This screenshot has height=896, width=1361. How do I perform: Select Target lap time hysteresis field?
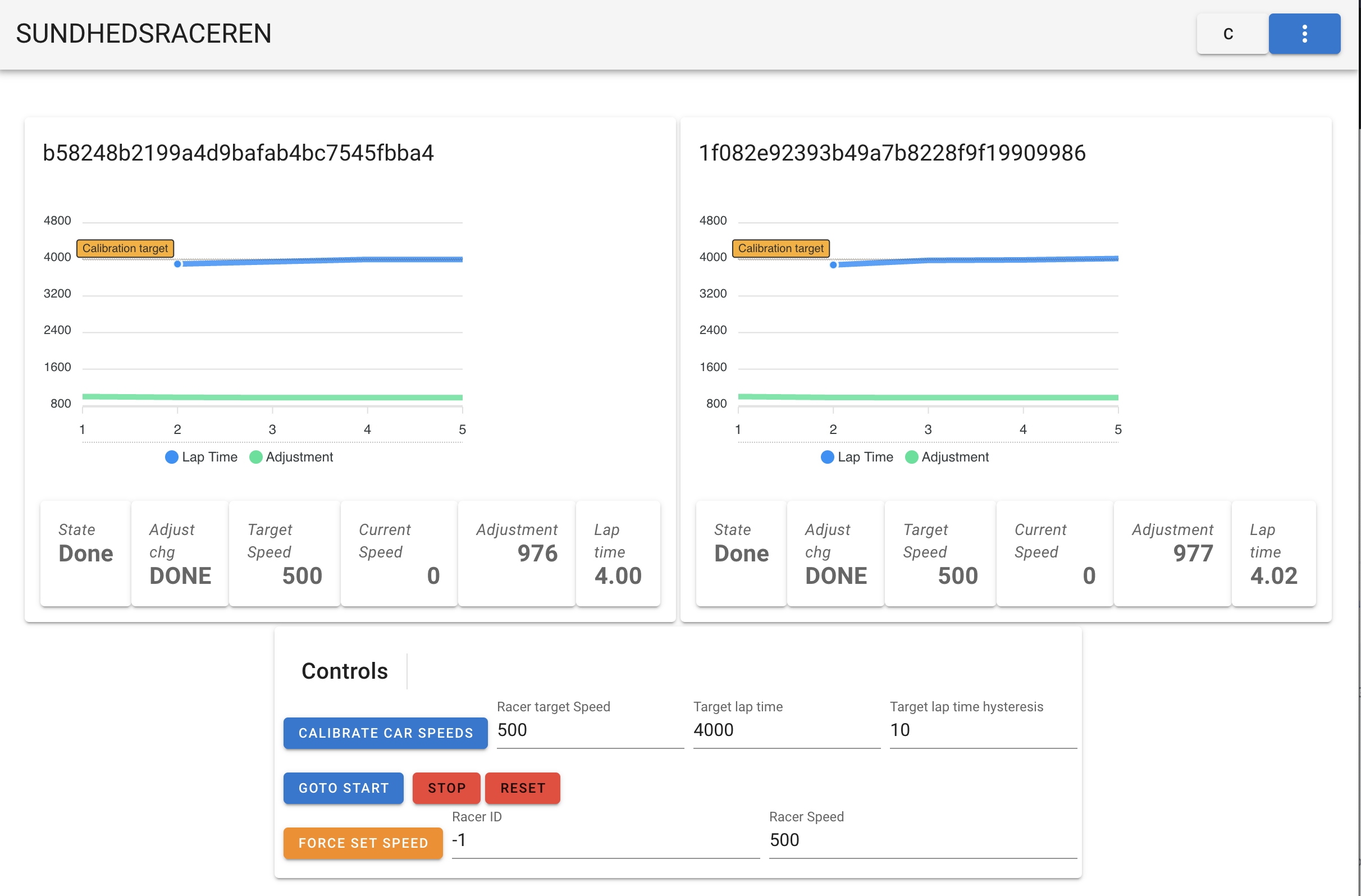click(983, 730)
